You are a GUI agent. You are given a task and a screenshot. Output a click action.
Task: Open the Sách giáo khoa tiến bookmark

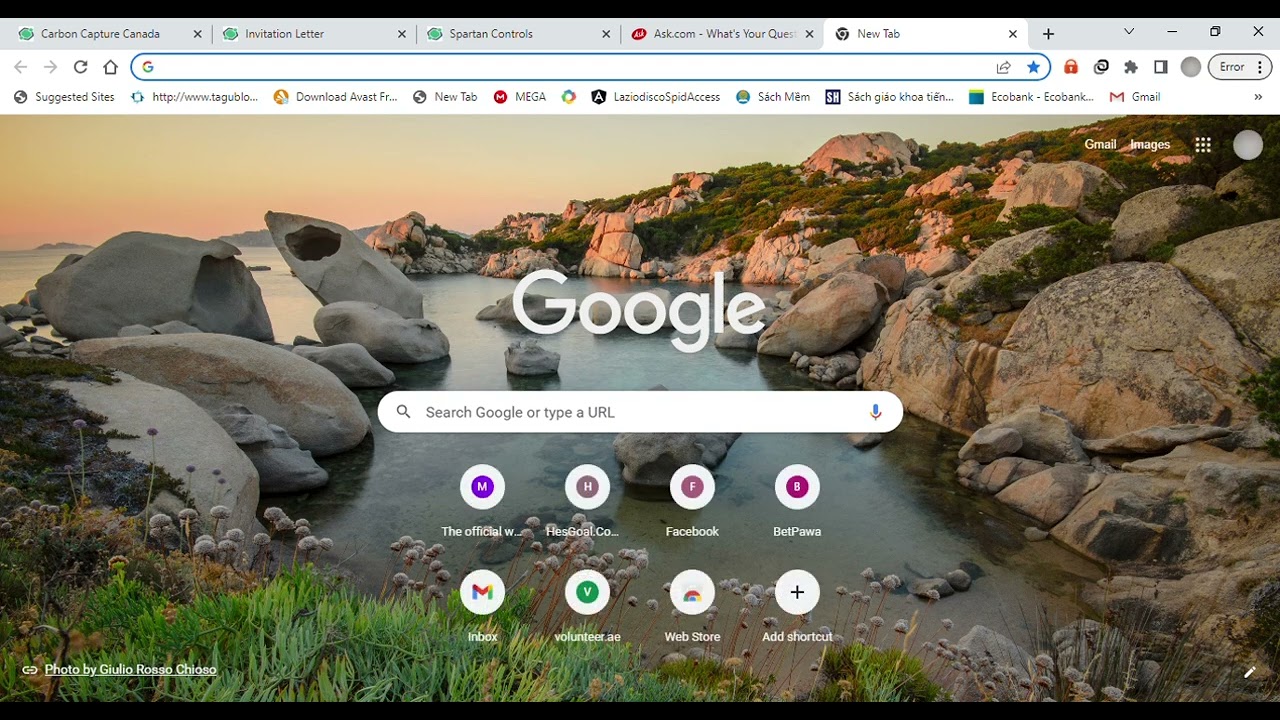coord(890,97)
